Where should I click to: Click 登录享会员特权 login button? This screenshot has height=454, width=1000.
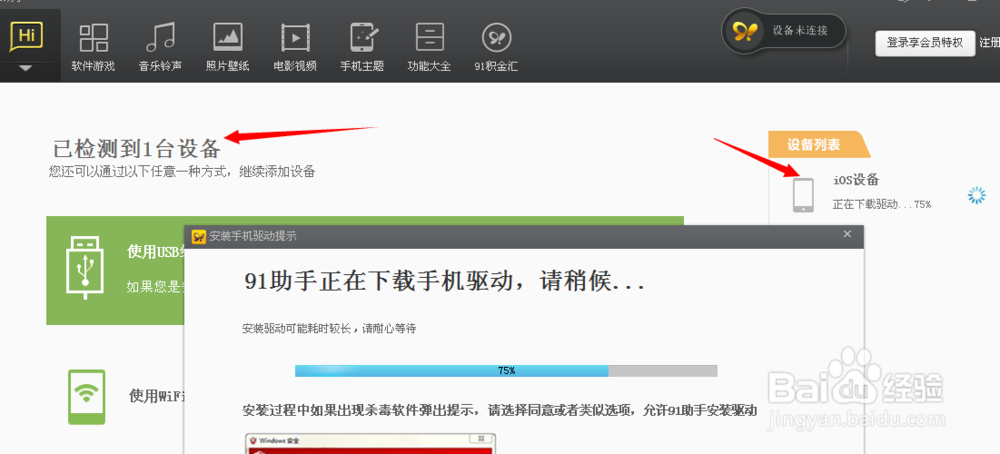[925, 43]
